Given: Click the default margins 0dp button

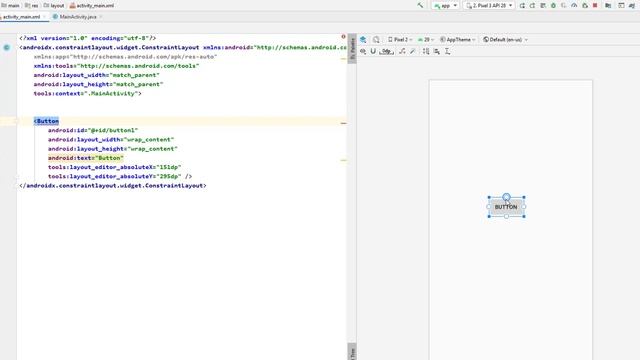Looking at the screenshot, I should coord(387,51).
